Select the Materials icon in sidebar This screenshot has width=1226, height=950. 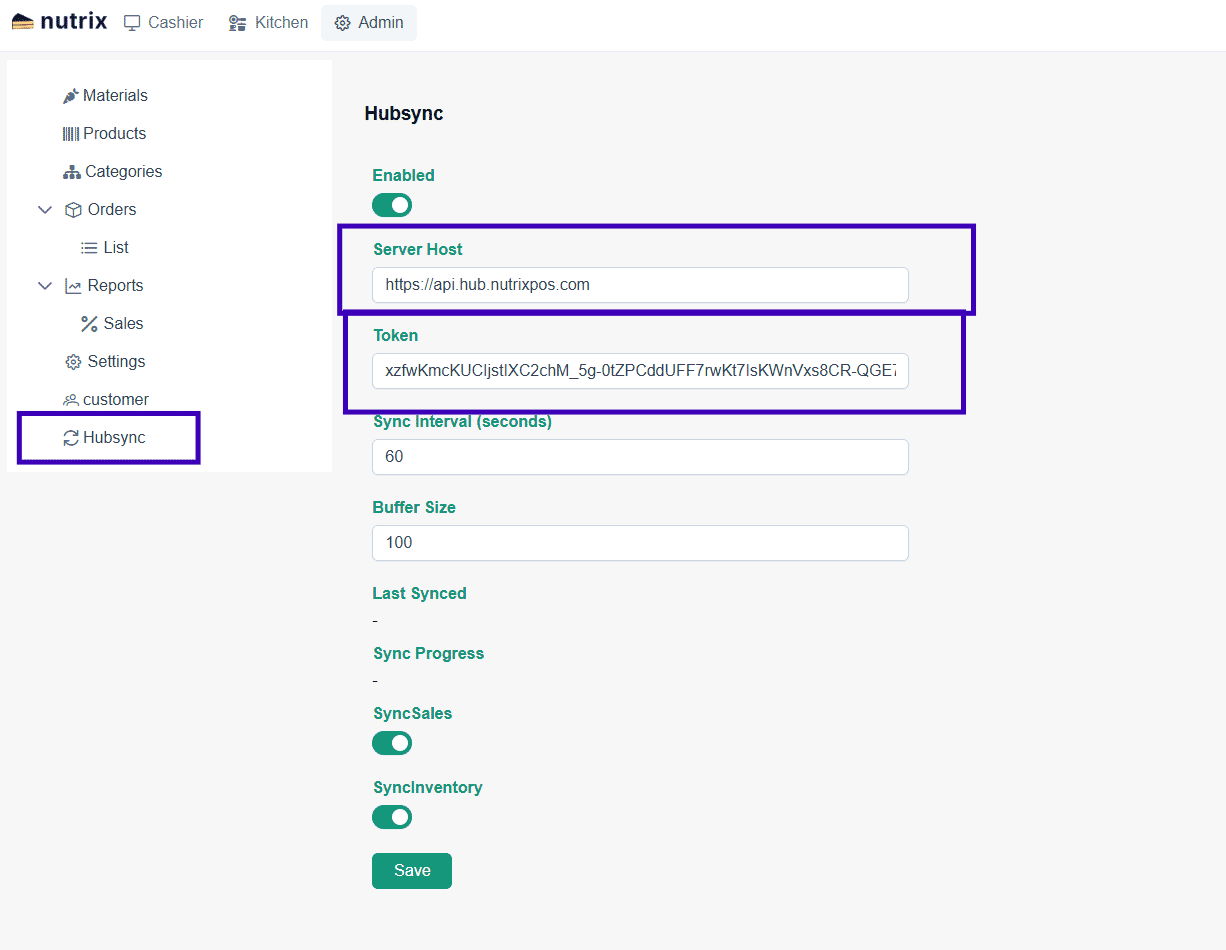(70, 95)
